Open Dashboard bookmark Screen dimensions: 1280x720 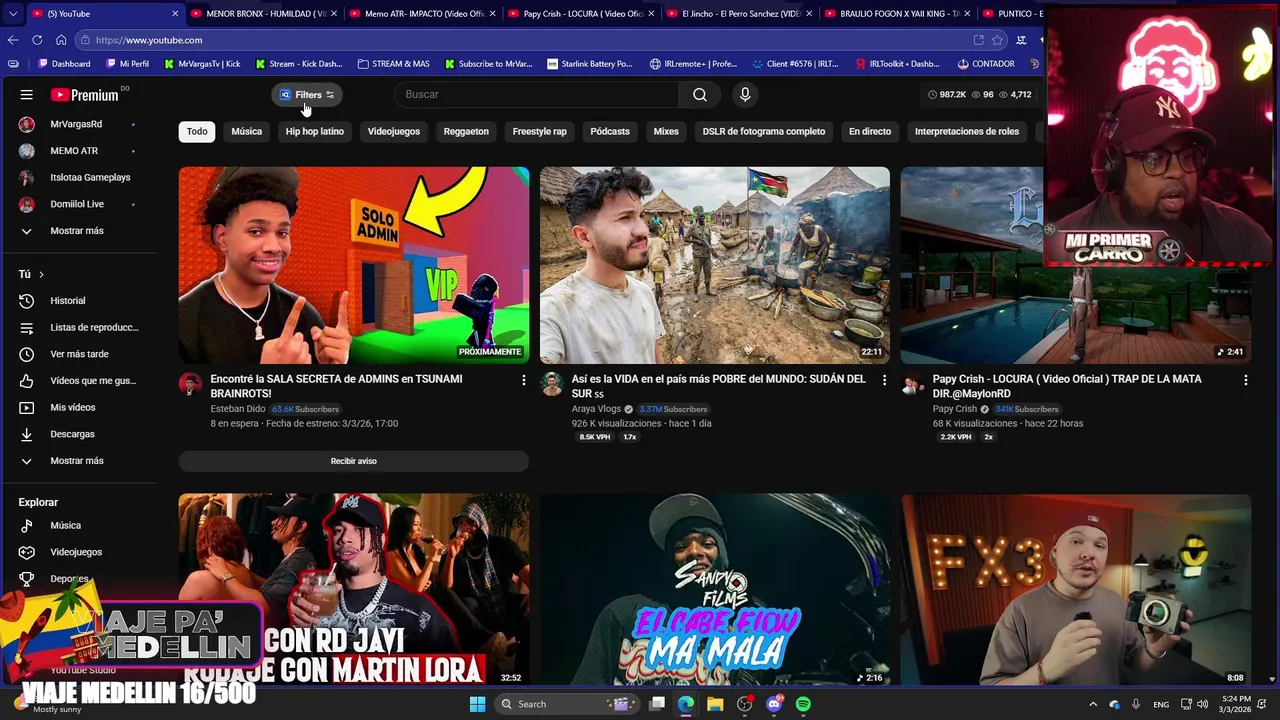click(x=63, y=64)
